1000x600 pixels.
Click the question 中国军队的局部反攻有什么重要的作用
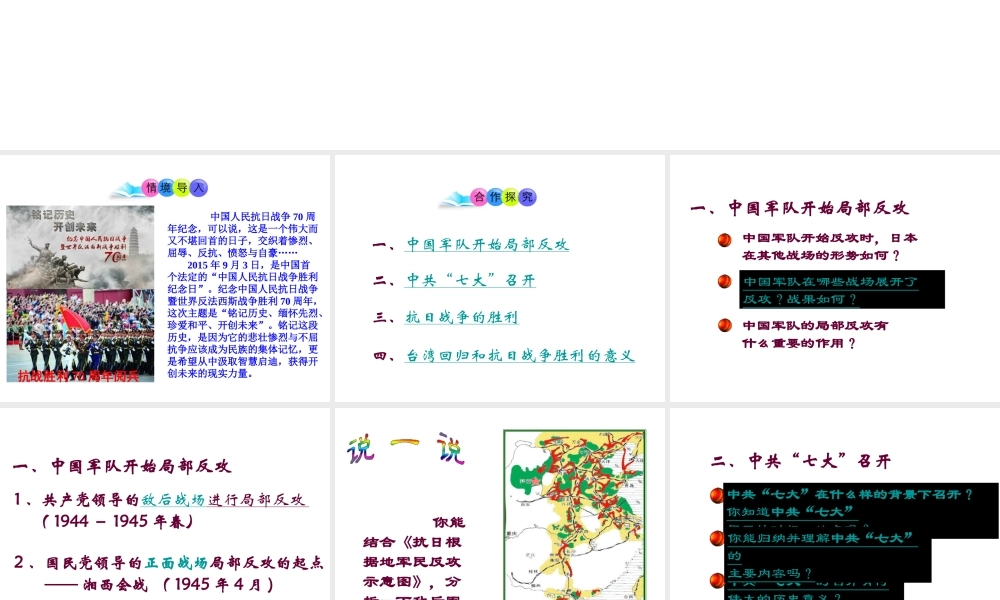[815, 334]
